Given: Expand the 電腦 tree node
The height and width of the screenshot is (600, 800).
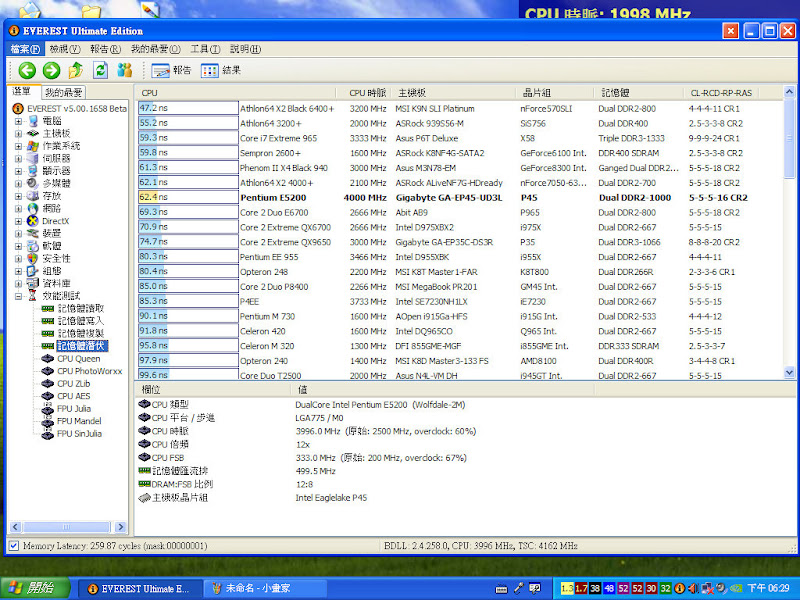Looking at the screenshot, I should coord(18,121).
